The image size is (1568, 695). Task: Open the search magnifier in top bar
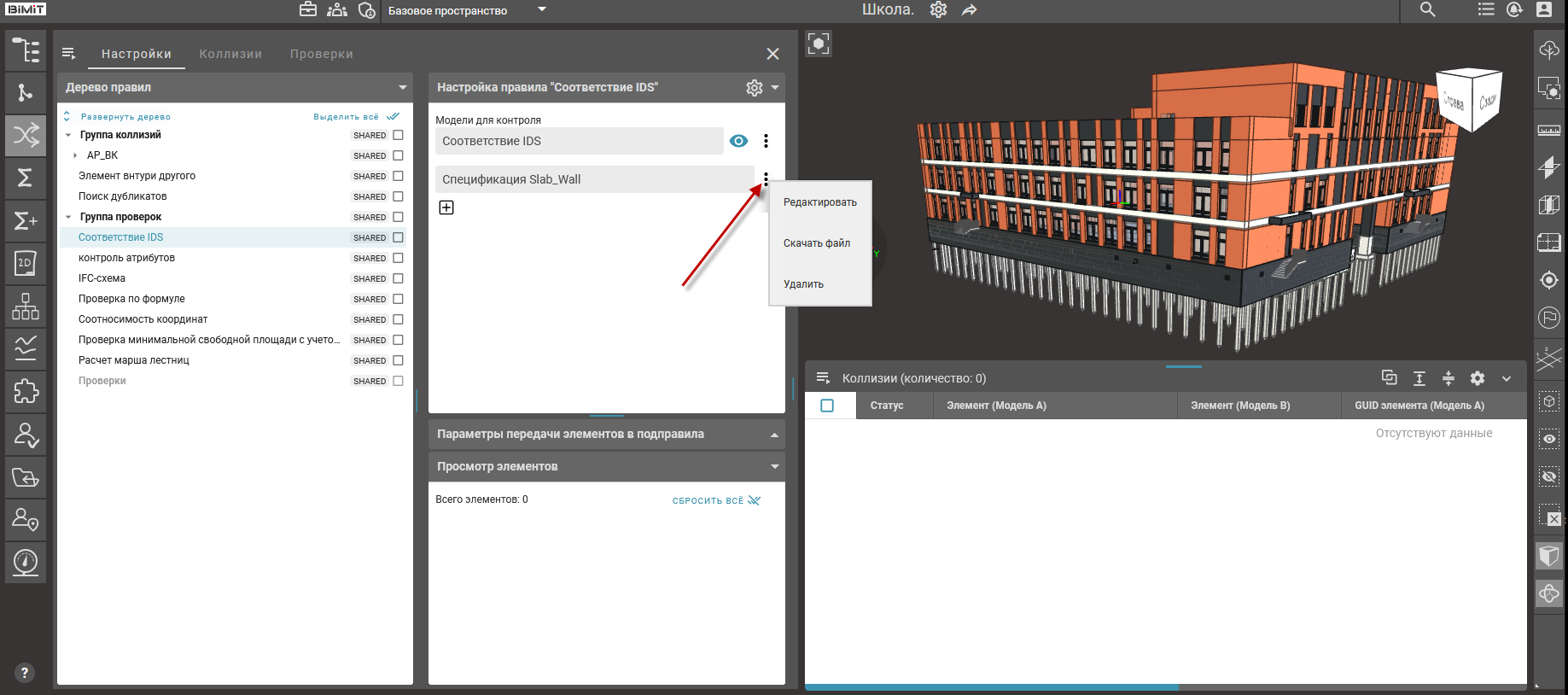tap(1428, 9)
